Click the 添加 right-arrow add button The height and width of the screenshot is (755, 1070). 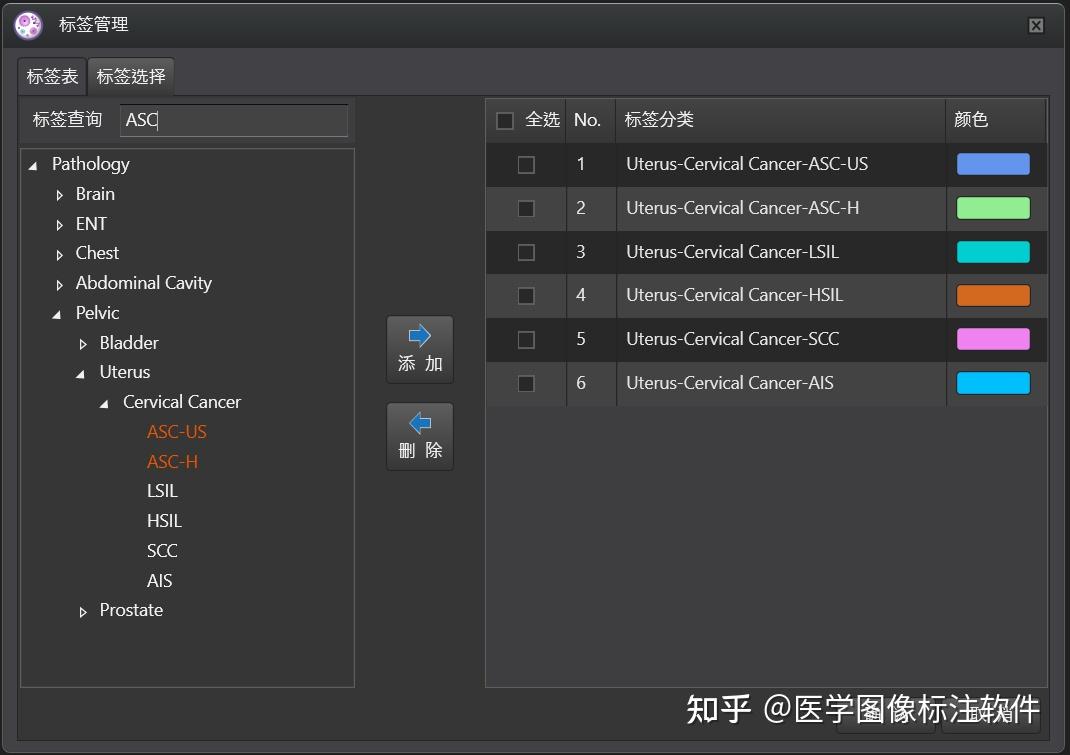pos(420,349)
